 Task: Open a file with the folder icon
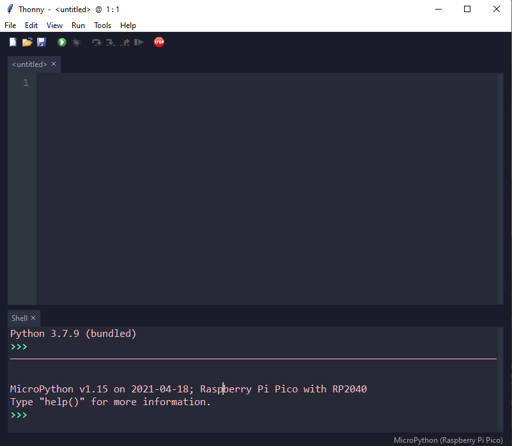27,42
